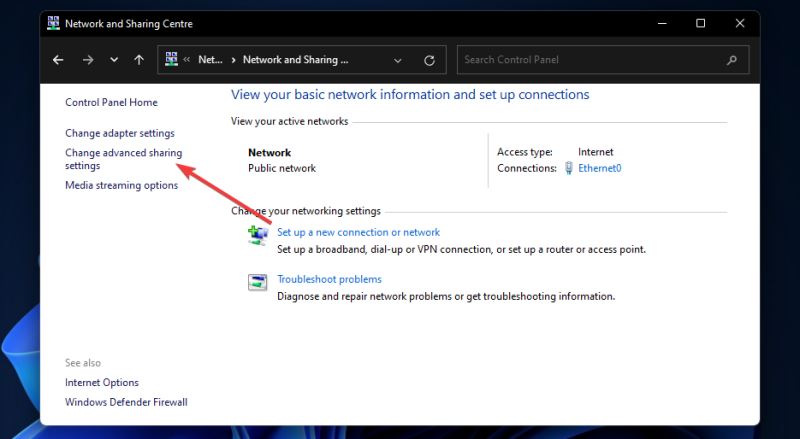Click the Forward navigation arrow
The image size is (800, 439).
click(88, 60)
